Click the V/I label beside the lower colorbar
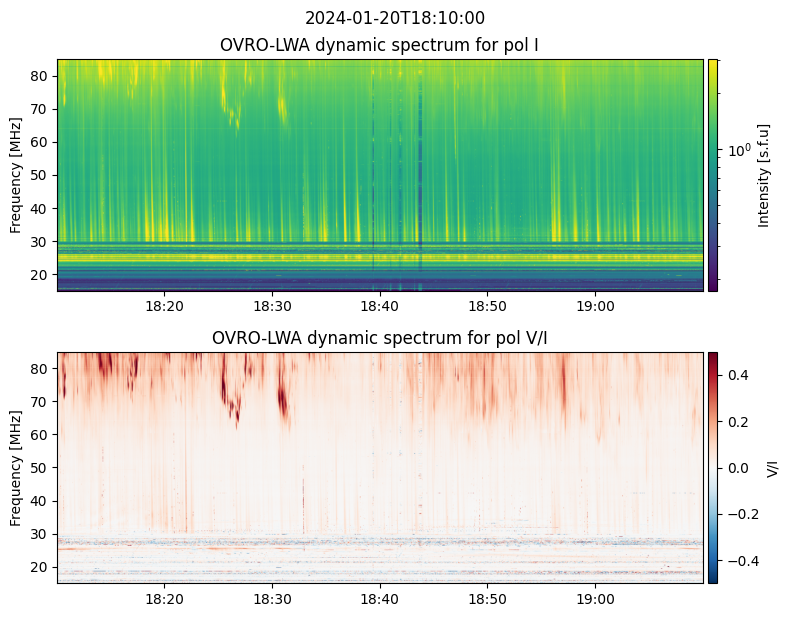 pos(772,467)
